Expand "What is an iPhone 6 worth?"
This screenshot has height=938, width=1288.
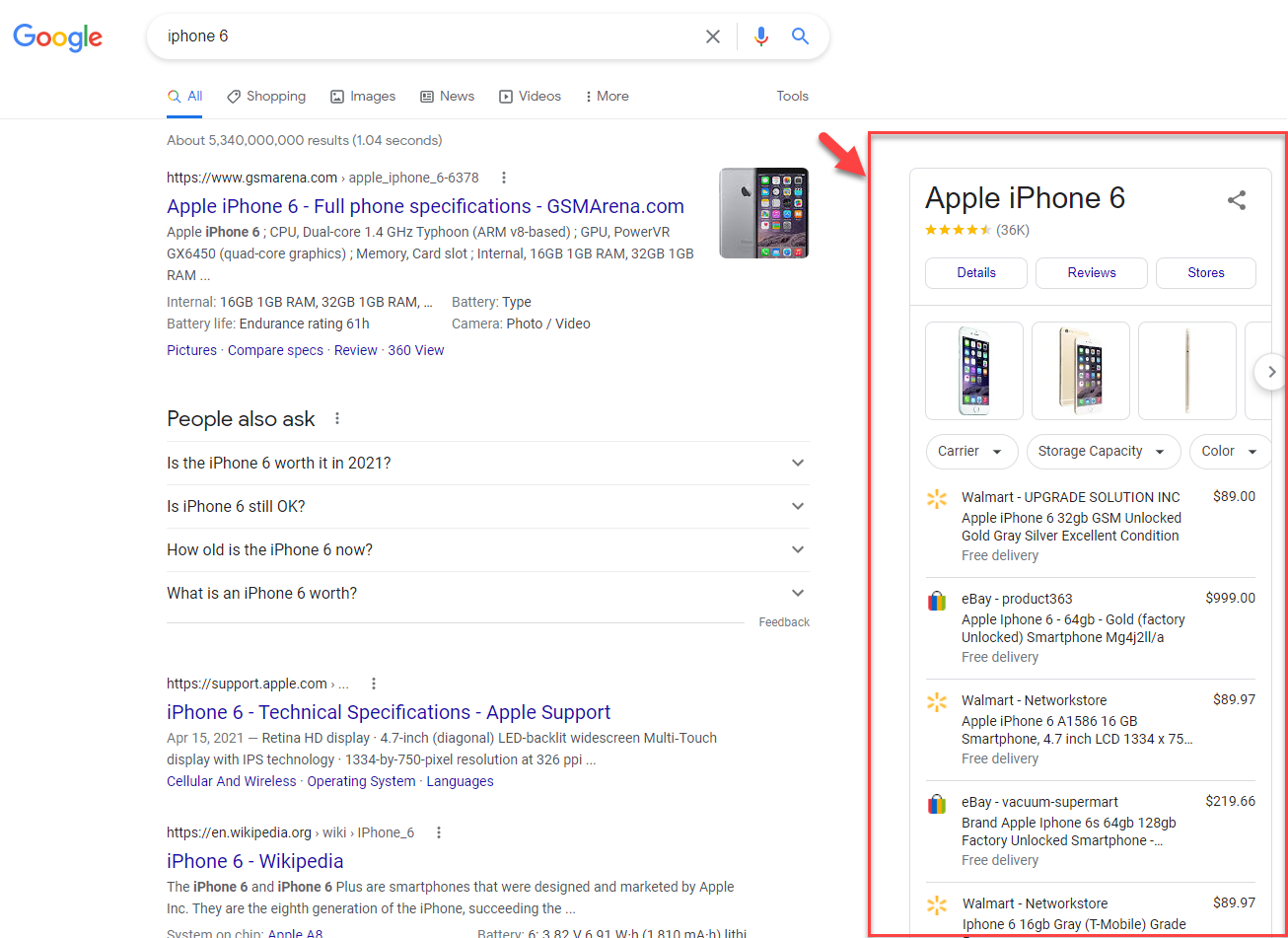tap(798, 593)
